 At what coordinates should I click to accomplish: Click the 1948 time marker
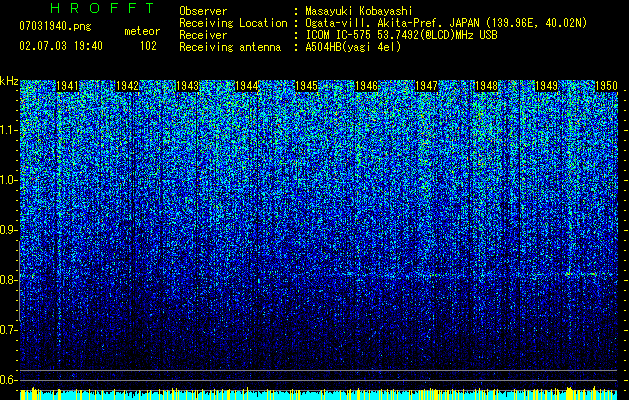[x=486, y=86]
